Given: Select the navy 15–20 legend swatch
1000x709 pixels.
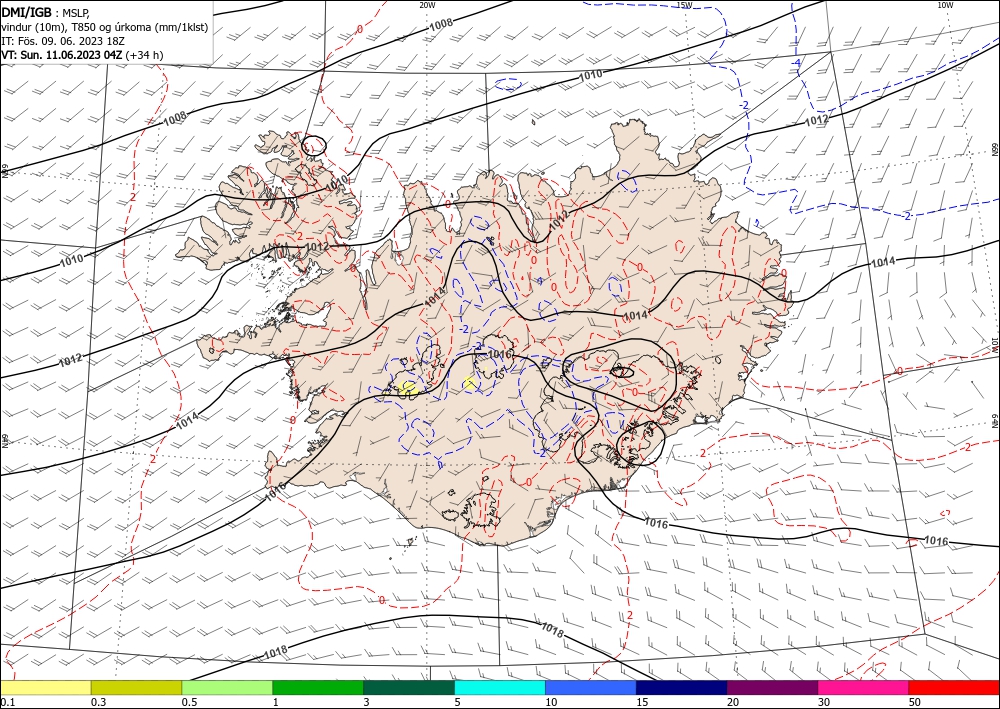Looking at the screenshot, I should (x=682, y=687).
